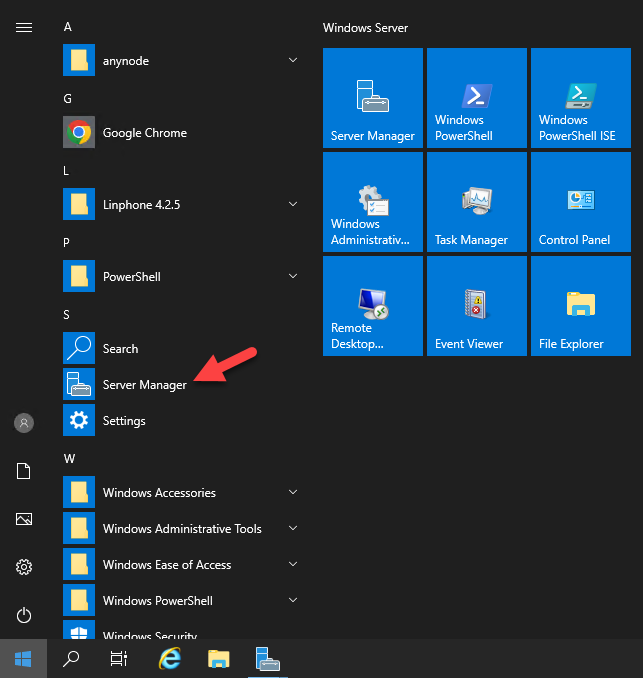Expand the anynode folder chevron
Image resolution: width=643 pixels, height=678 pixels.
click(x=293, y=60)
